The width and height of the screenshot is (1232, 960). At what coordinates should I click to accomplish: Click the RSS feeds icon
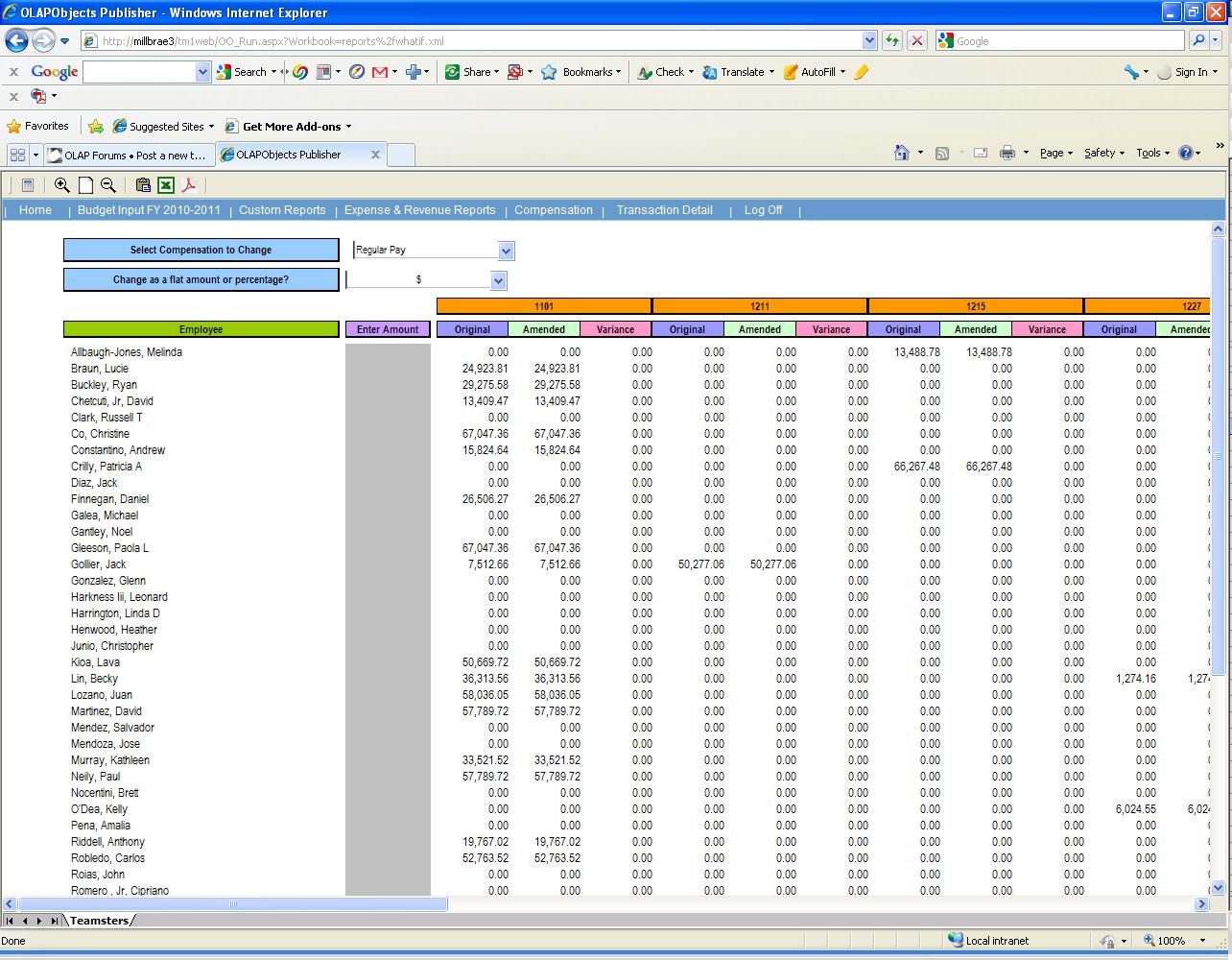(942, 153)
